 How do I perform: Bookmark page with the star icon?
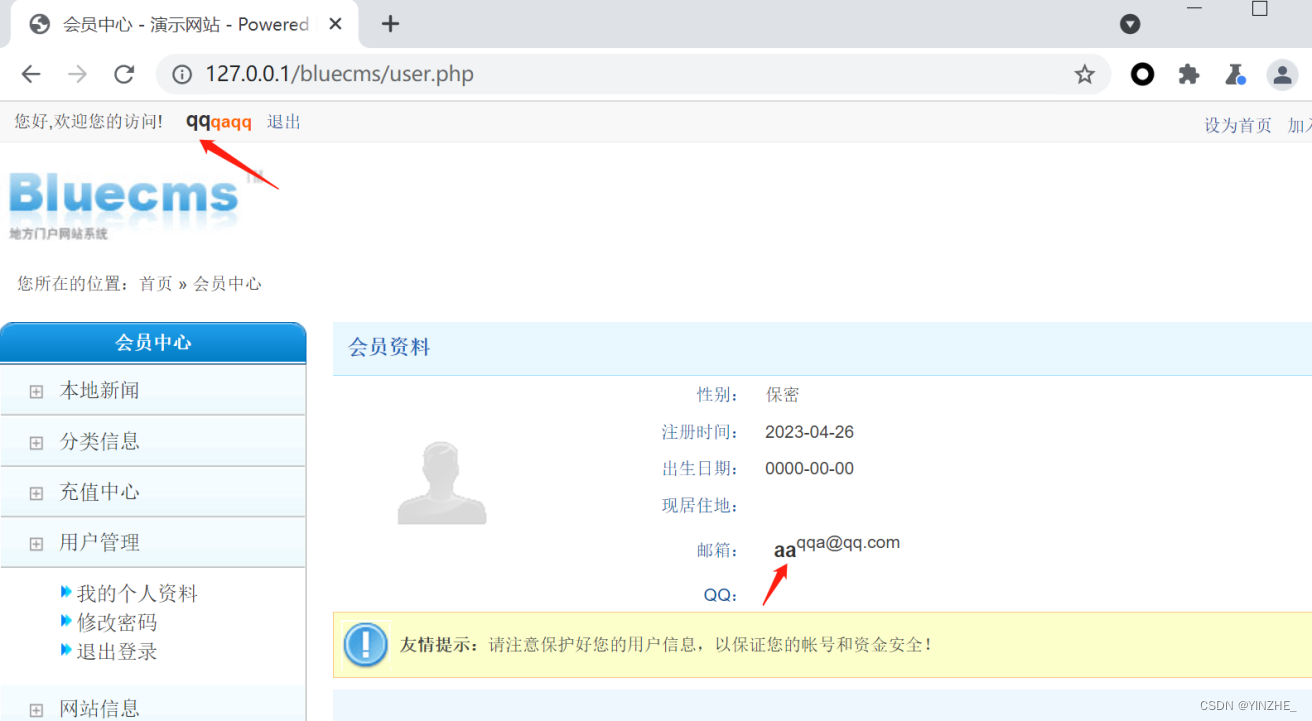1085,74
